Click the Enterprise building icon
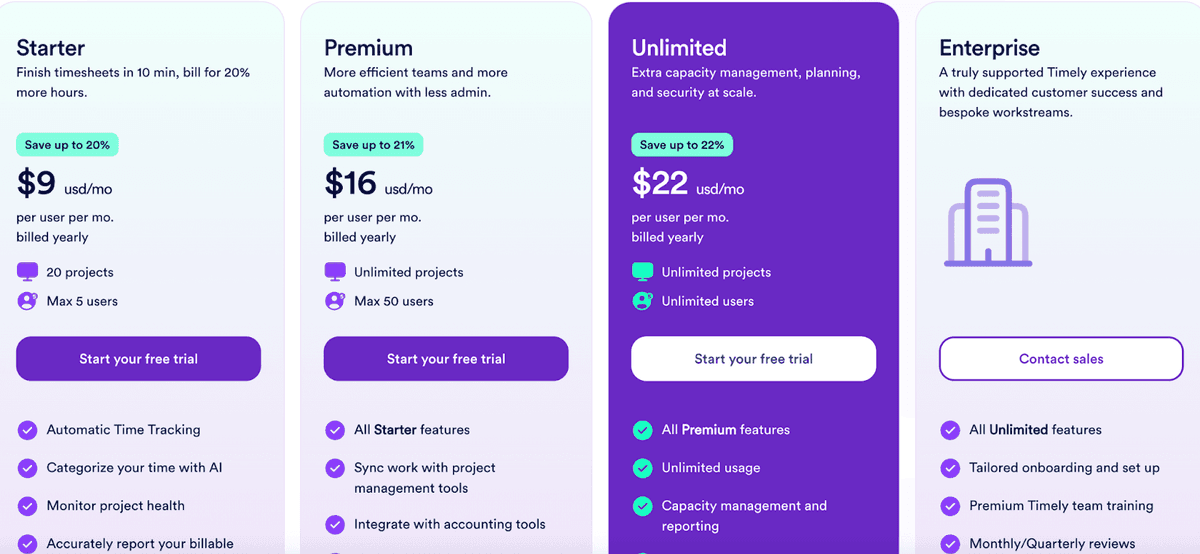1200x554 pixels. (x=986, y=222)
